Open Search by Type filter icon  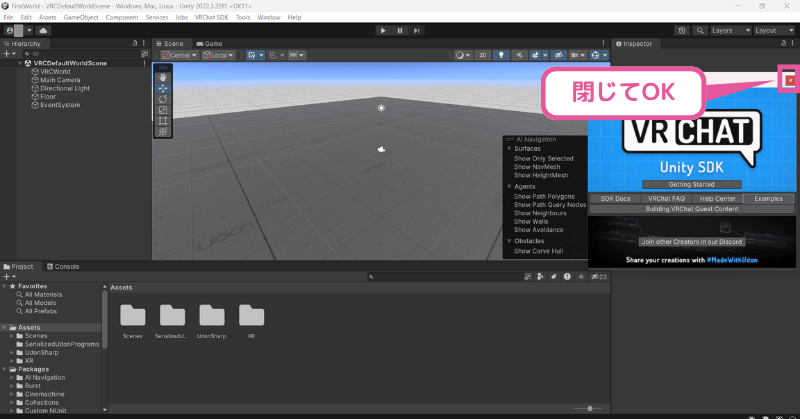(x=540, y=277)
